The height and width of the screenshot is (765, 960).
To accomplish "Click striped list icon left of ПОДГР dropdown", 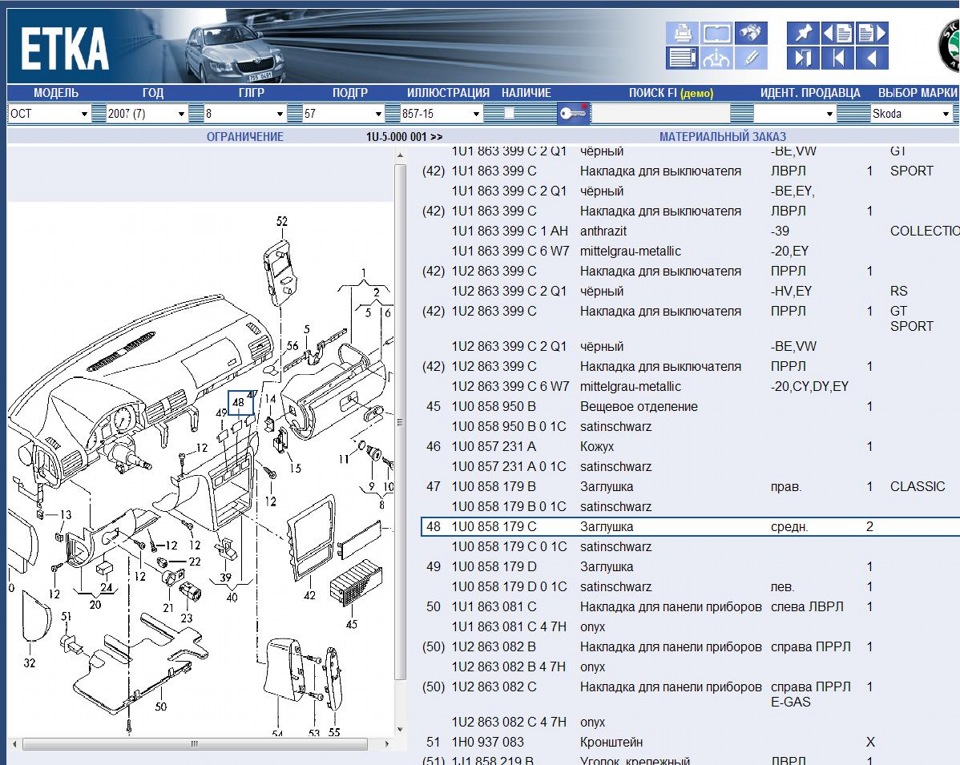I will 294,113.
